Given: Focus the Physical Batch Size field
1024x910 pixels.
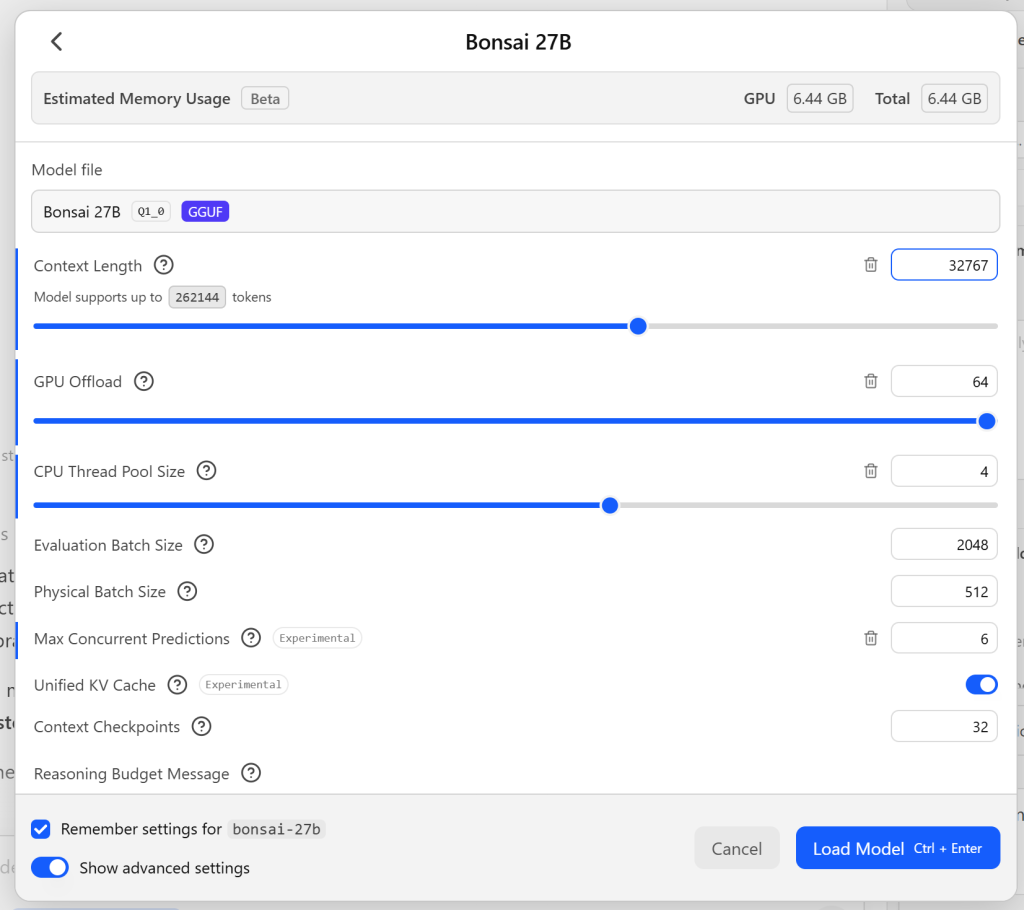Looking at the screenshot, I should click(x=944, y=591).
